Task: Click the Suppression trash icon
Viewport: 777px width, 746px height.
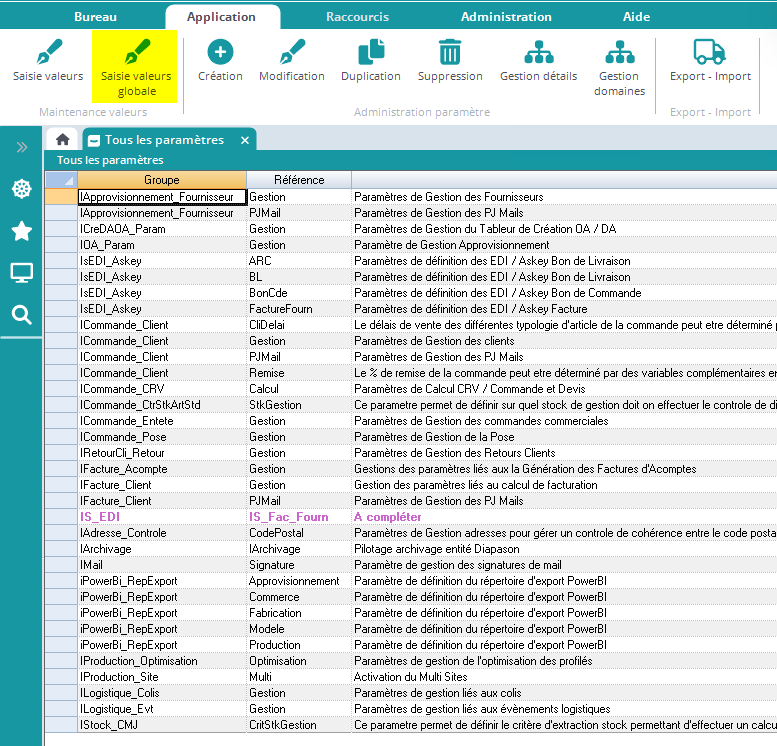Action: (450, 52)
